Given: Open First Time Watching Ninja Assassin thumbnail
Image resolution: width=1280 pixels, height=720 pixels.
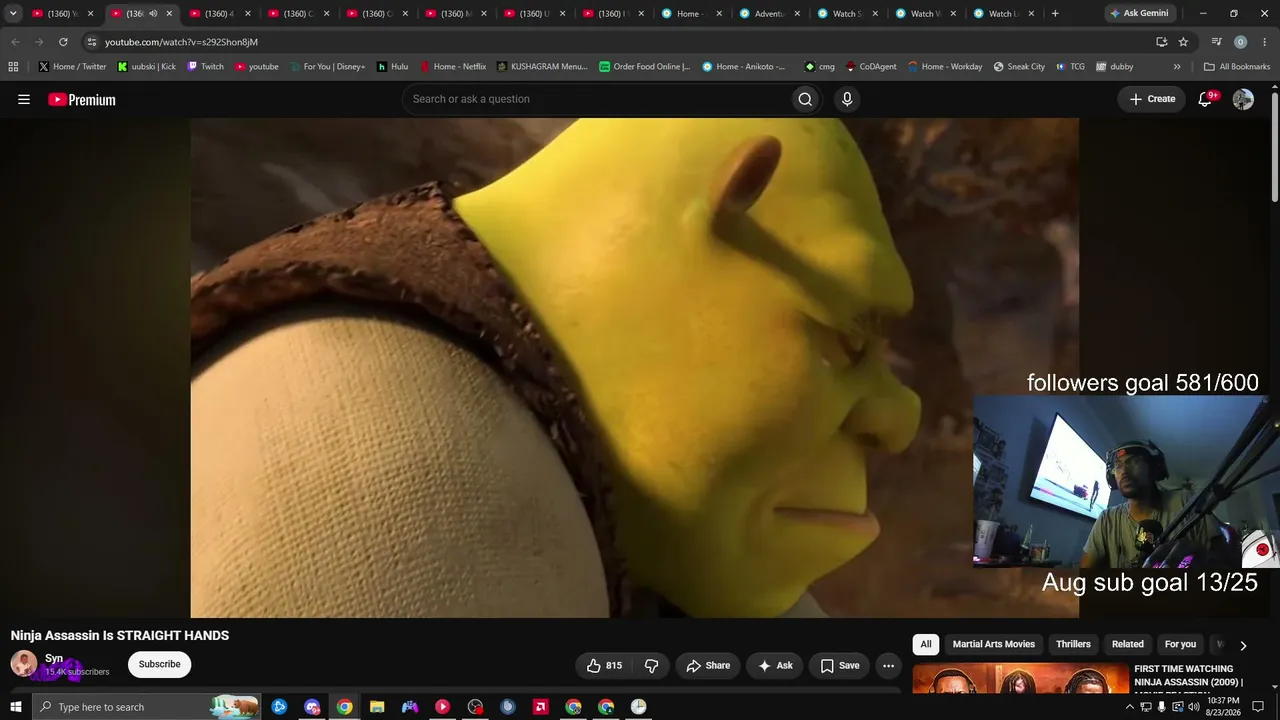Looking at the screenshot, I should click(x=1020, y=678).
